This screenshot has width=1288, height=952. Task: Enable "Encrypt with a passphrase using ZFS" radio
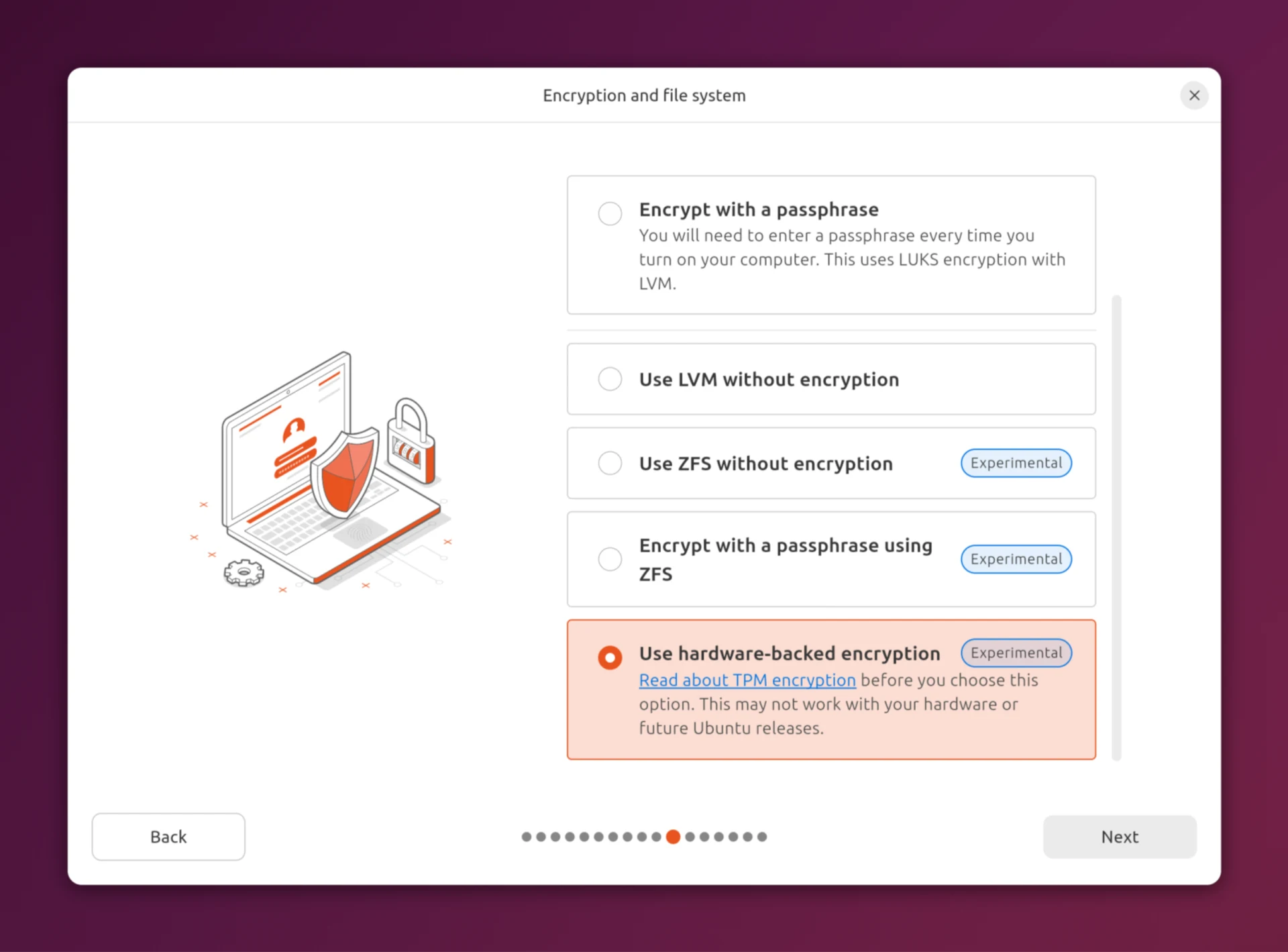pyautogui.click(x=610, y=559)
